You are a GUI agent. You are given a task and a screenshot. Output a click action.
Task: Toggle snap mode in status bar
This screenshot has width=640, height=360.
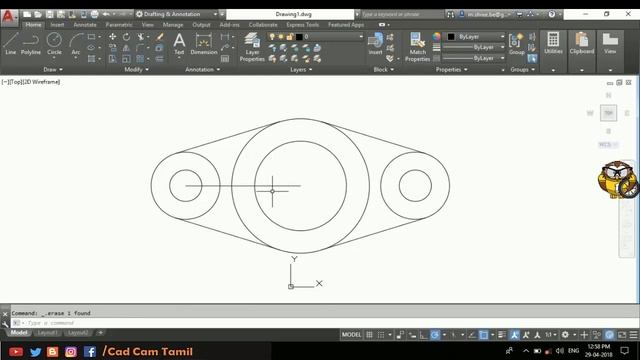click(x=381, y=335)
